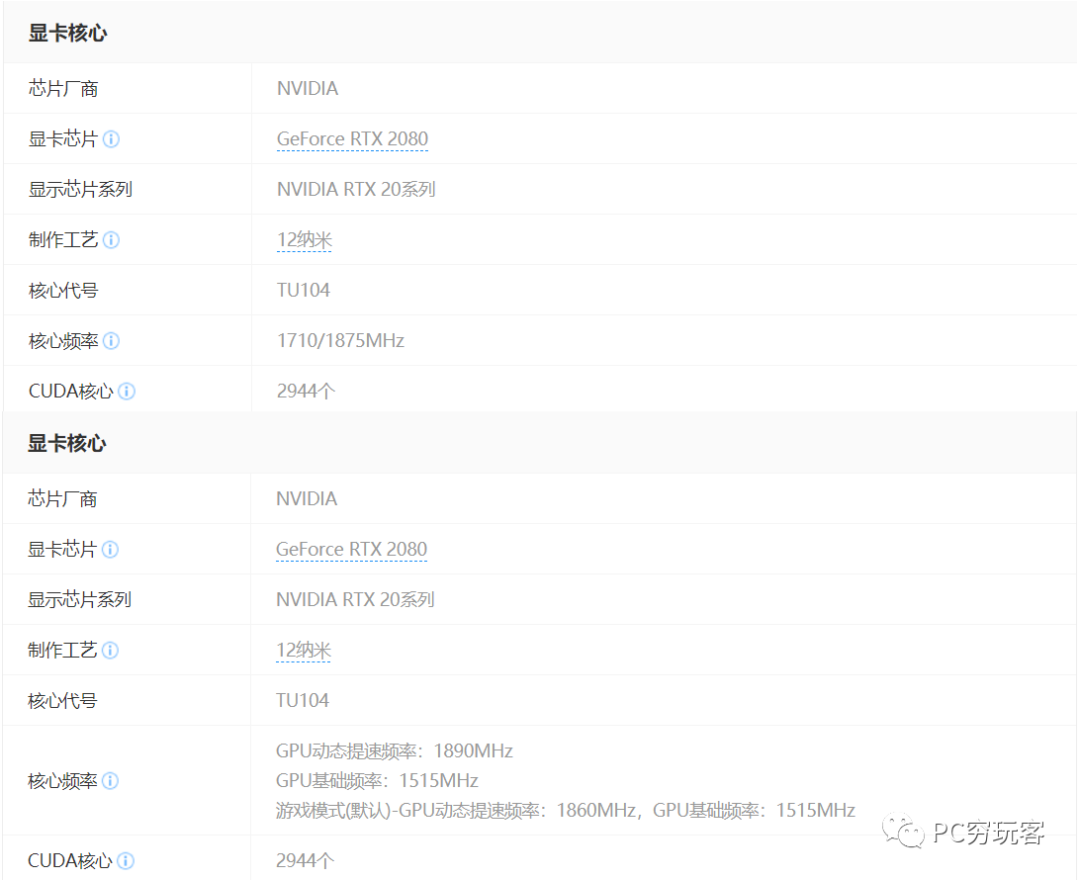
Task: Click NVIDIA RTX 20系列 in lower table
Action: point(355,600)
